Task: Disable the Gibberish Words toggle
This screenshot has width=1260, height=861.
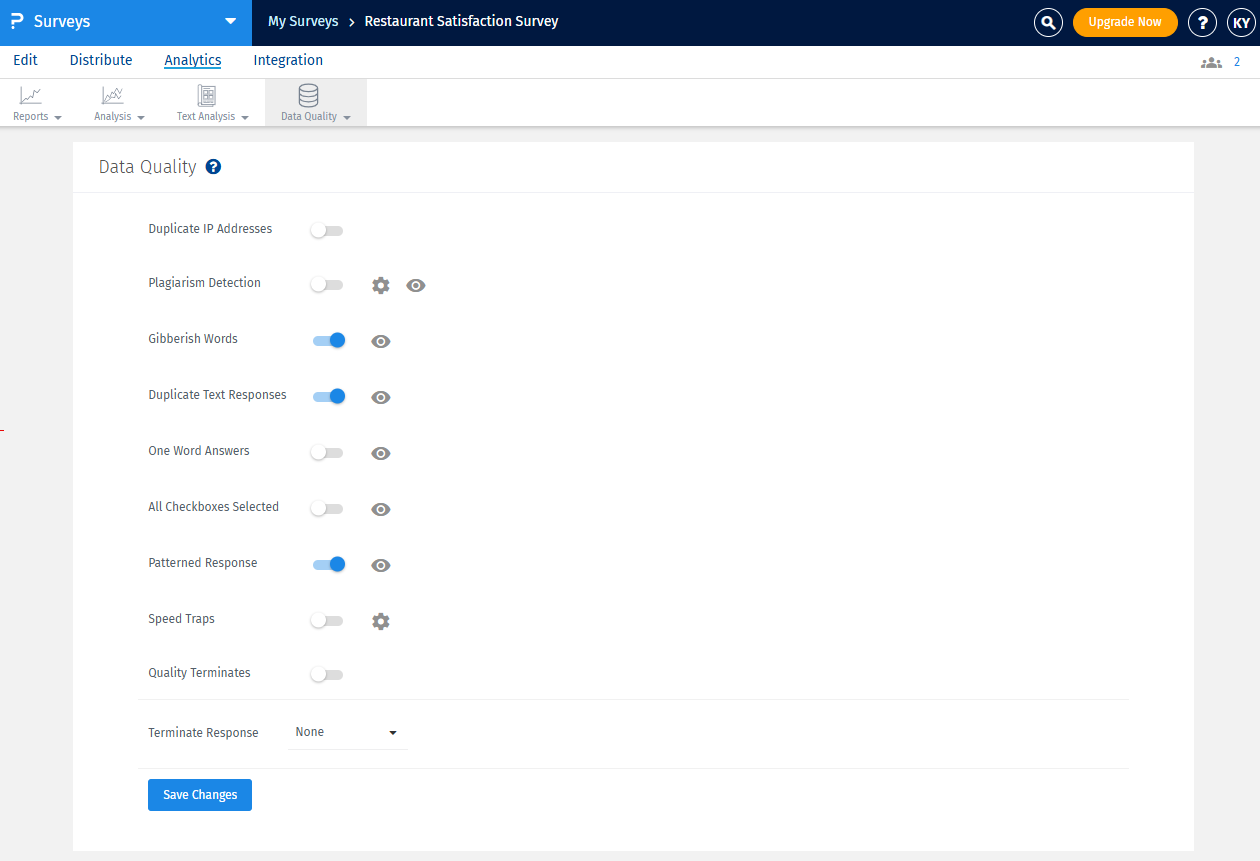Action: point(329,341)
